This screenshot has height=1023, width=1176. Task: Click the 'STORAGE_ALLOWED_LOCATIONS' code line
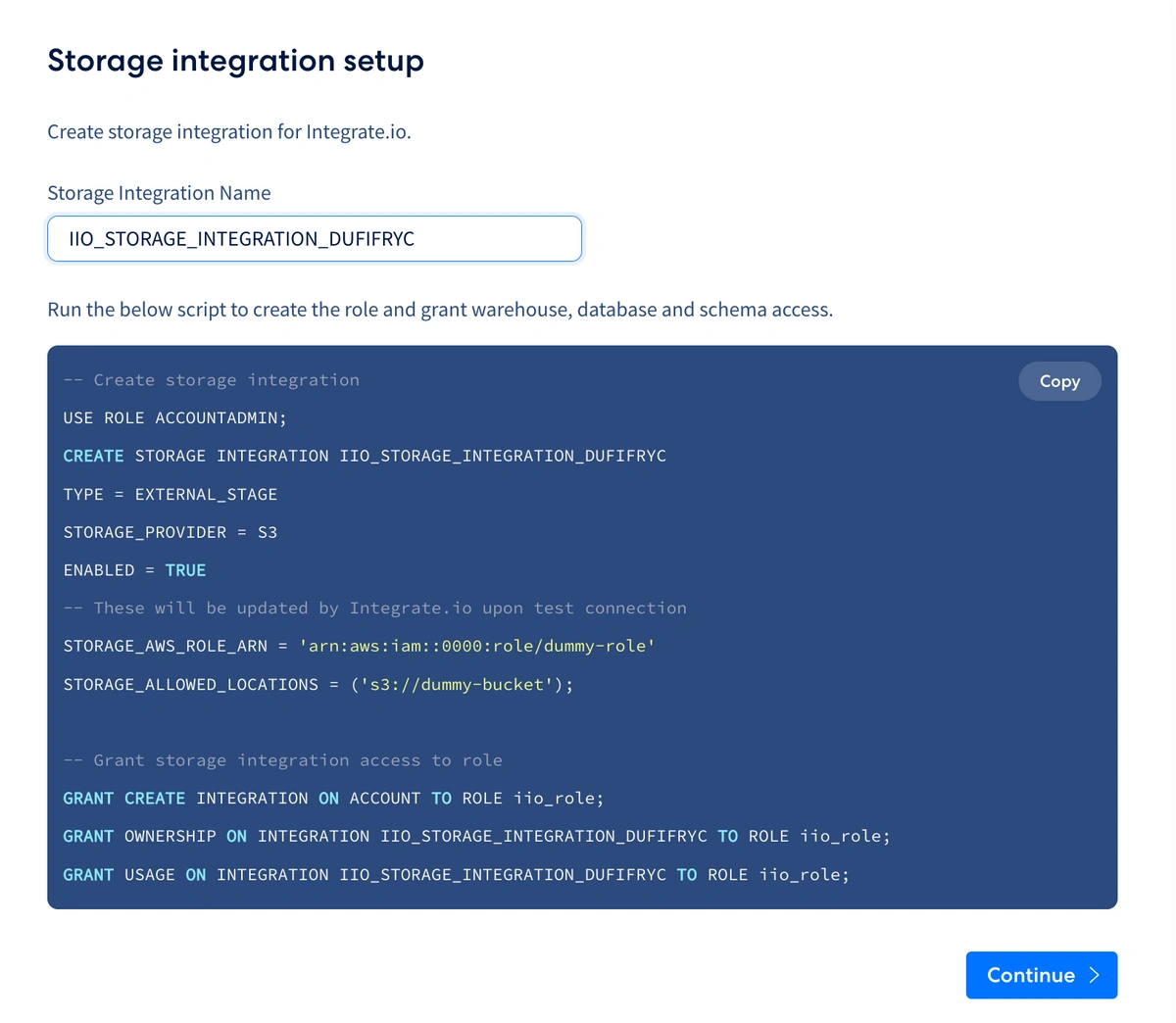tap(318, 685)
